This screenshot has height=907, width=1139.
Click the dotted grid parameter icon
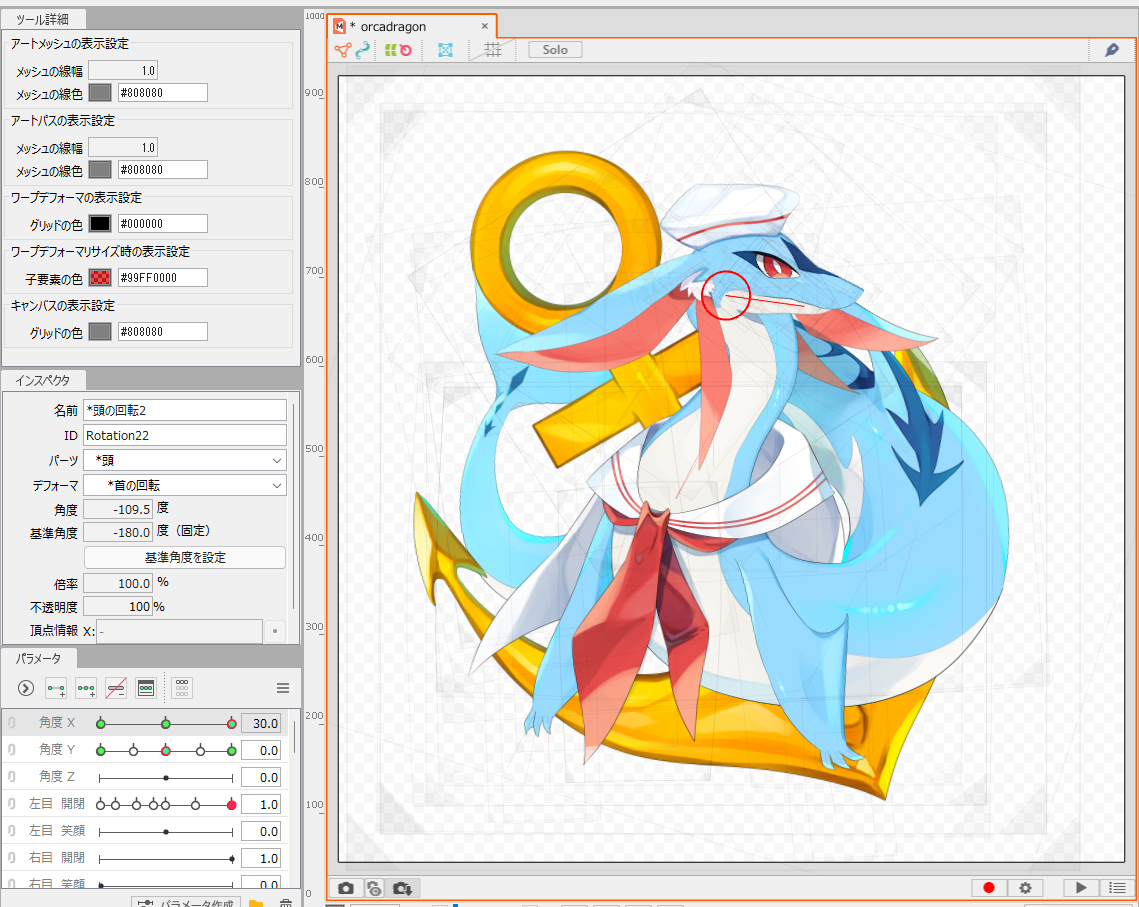tap(182, 688)
